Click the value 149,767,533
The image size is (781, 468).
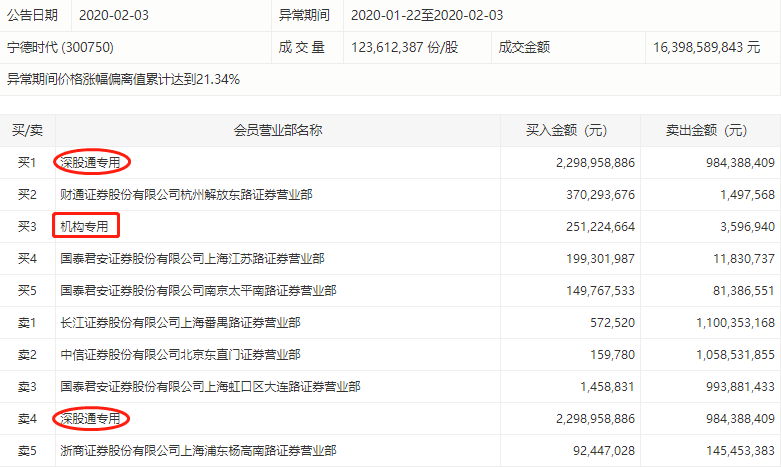point(600,291)
